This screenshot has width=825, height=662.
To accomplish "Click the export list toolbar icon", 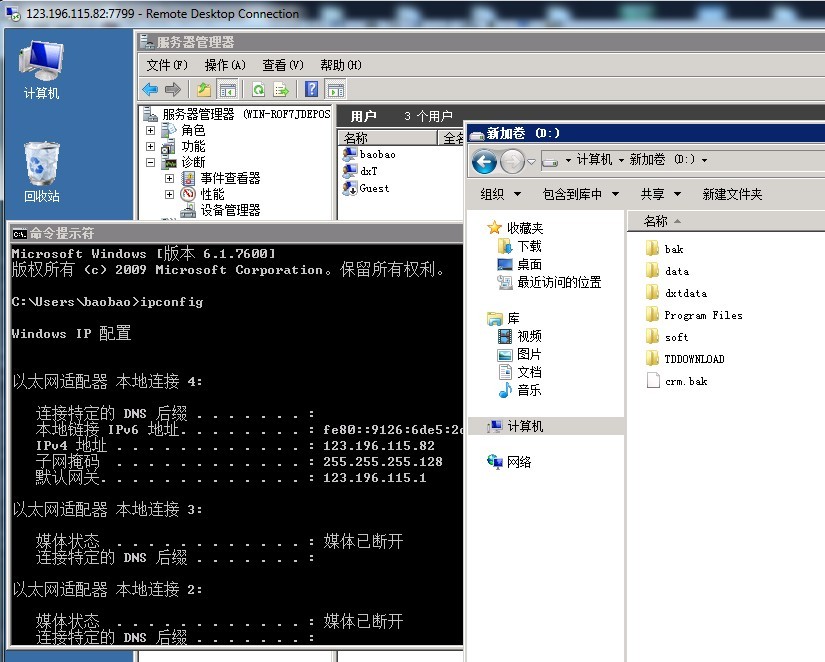I will (x=281, y=89).
